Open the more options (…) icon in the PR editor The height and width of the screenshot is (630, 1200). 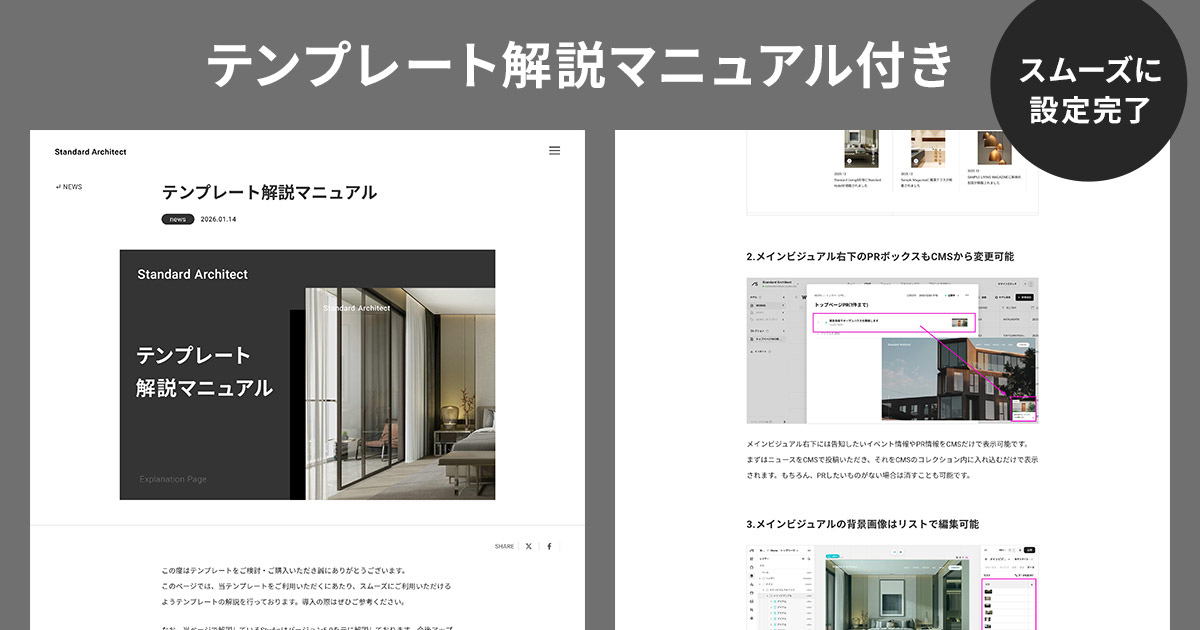[968, 295]
